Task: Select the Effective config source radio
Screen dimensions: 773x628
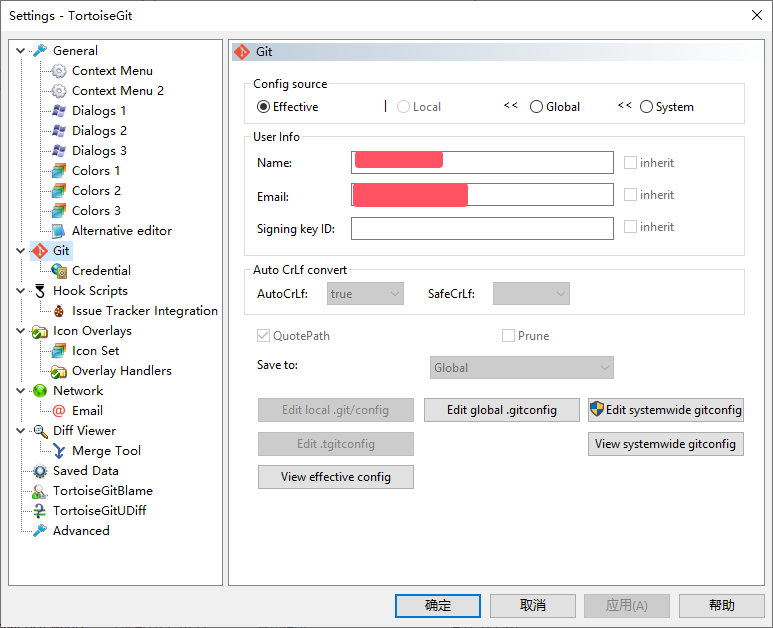Action: click(x=263, y=106)
